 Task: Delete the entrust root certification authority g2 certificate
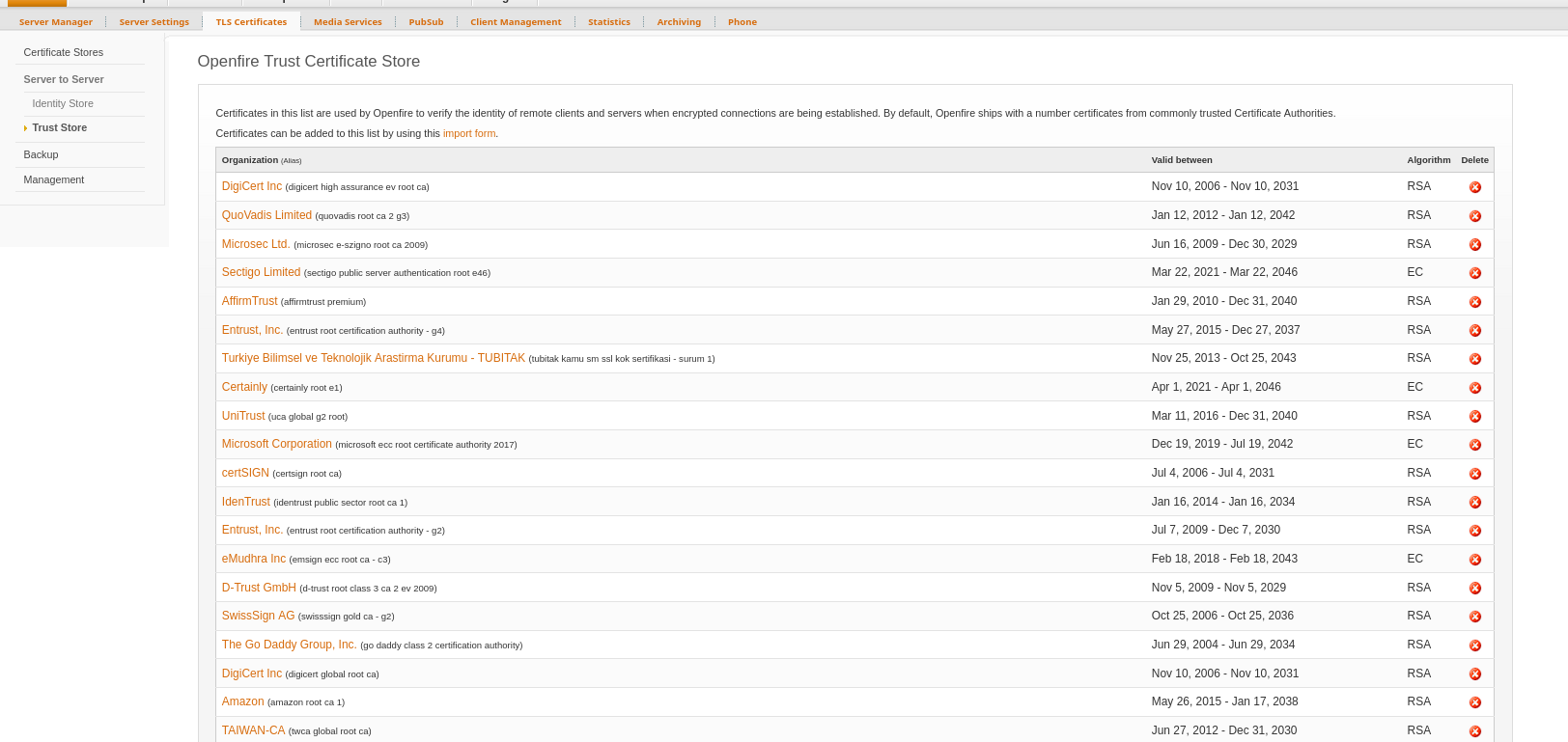(x=1474, y=531)
